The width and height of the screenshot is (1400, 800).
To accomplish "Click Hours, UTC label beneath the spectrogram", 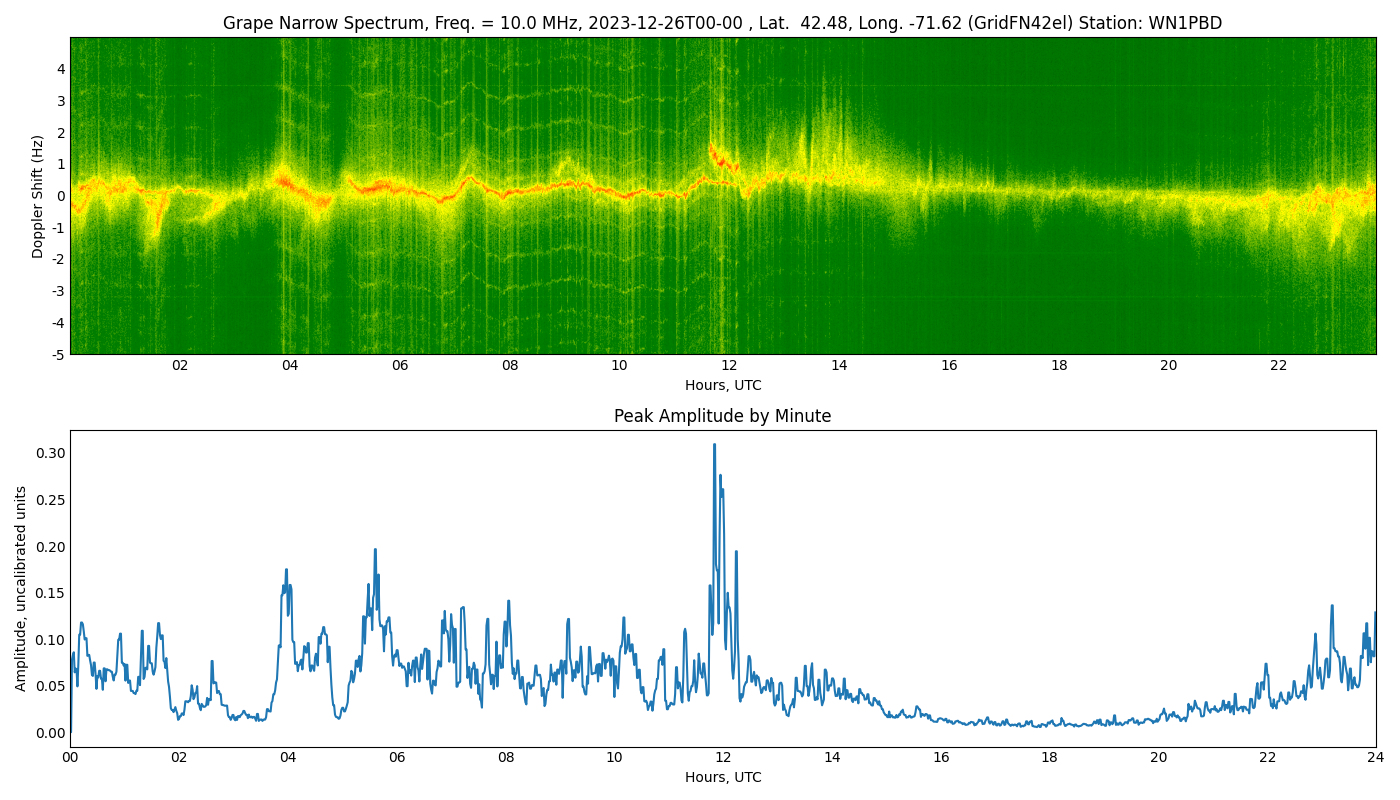I will click(722, 385).
